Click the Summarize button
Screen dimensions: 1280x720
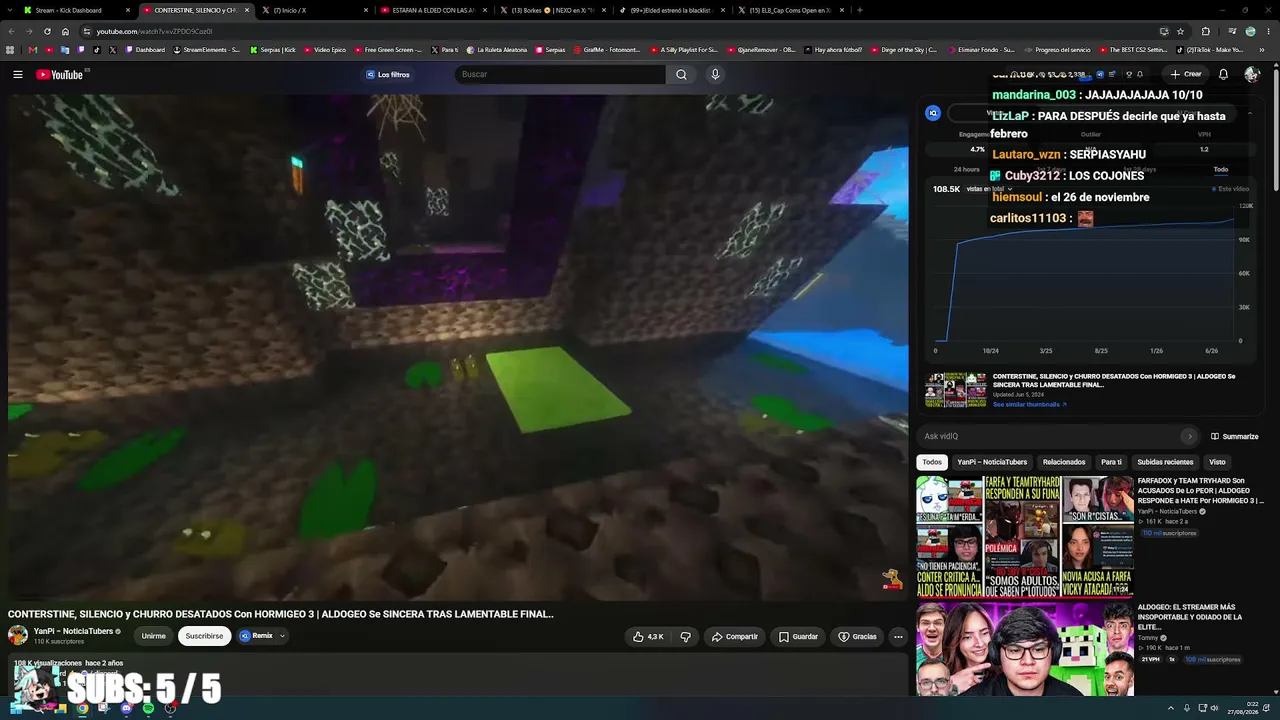point(1235,436)
